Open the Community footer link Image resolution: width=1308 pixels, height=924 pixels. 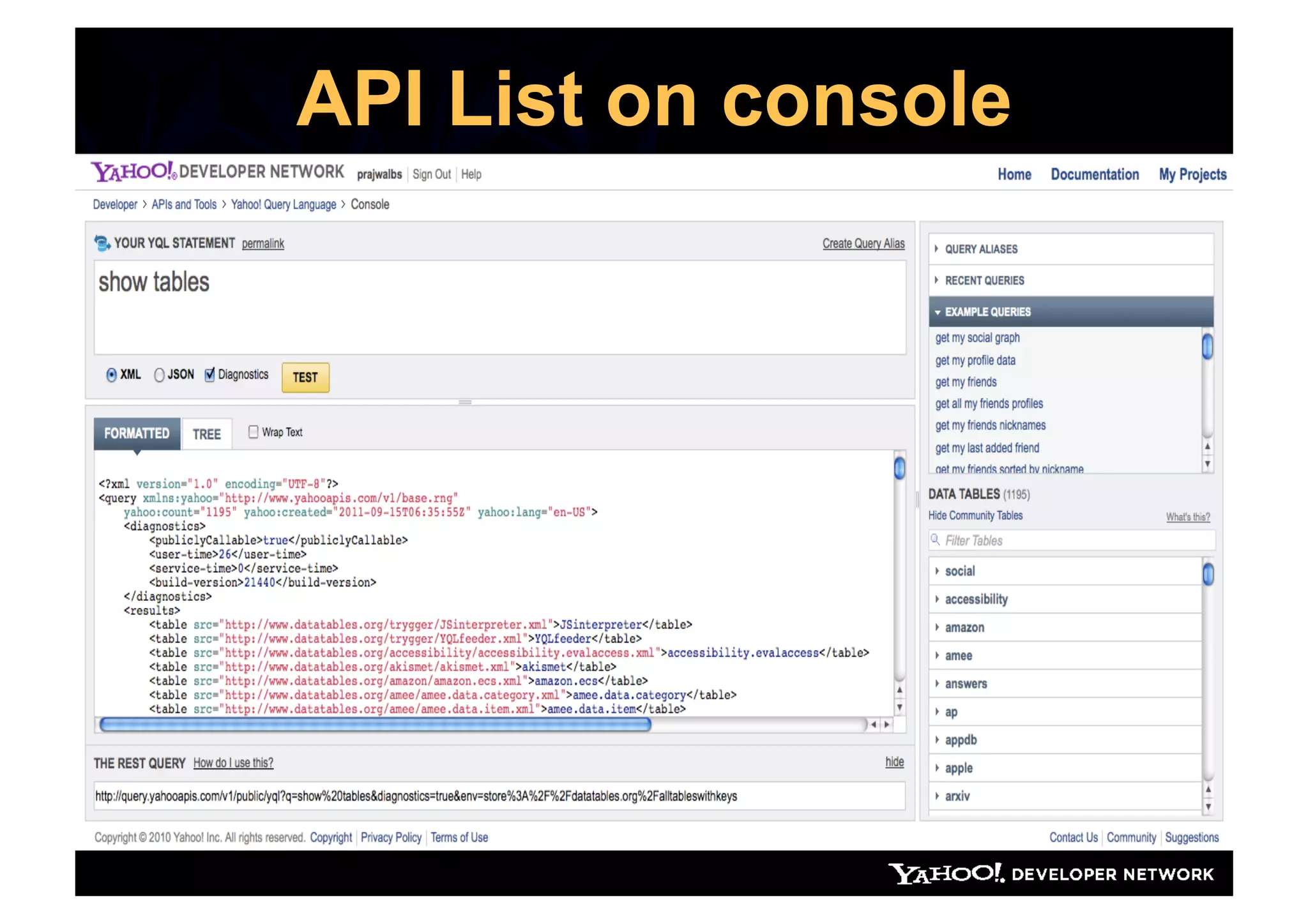tap(1131, 837)
